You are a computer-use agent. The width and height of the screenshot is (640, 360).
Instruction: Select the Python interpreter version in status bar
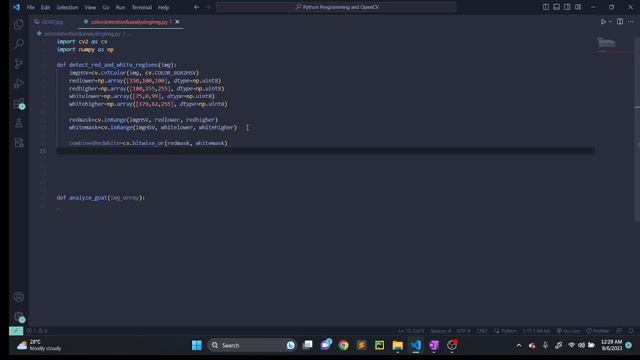pyautogui.click(x=536, y=331)
